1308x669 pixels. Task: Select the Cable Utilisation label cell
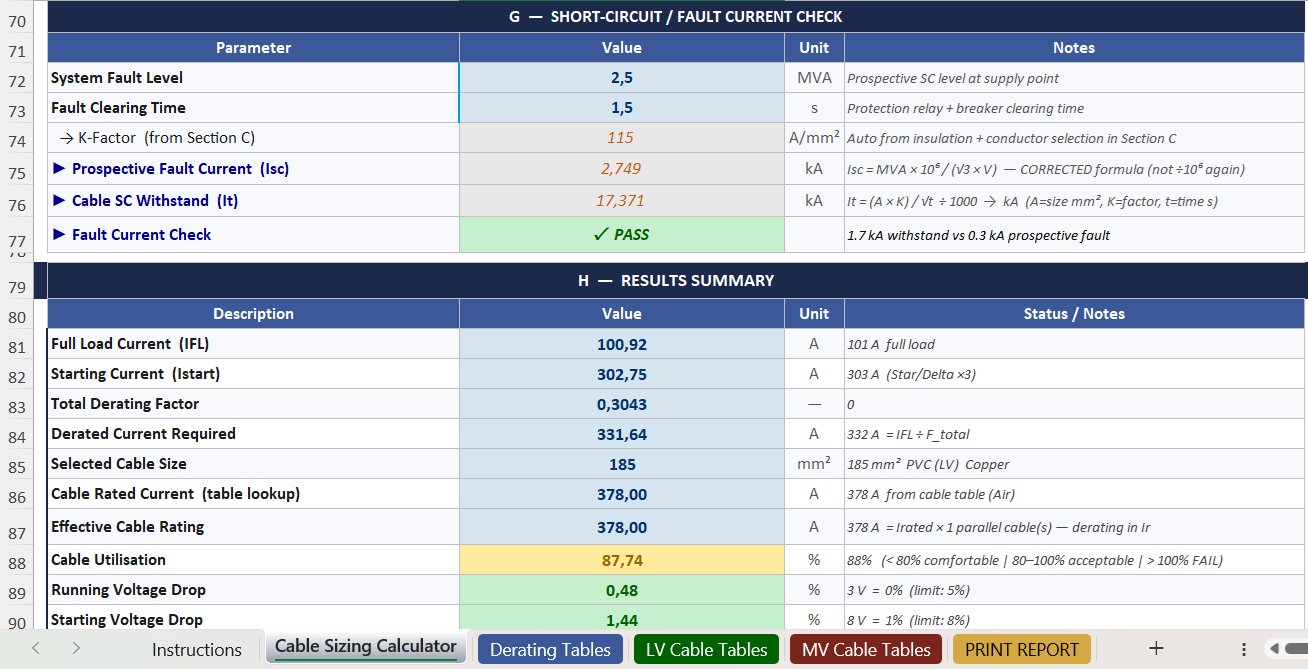(x=253, y=560)
